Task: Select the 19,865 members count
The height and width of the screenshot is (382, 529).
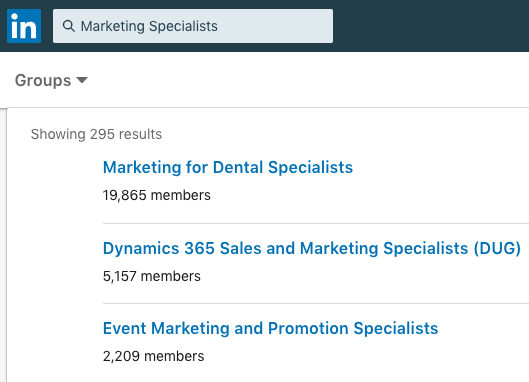Action: 157,195
